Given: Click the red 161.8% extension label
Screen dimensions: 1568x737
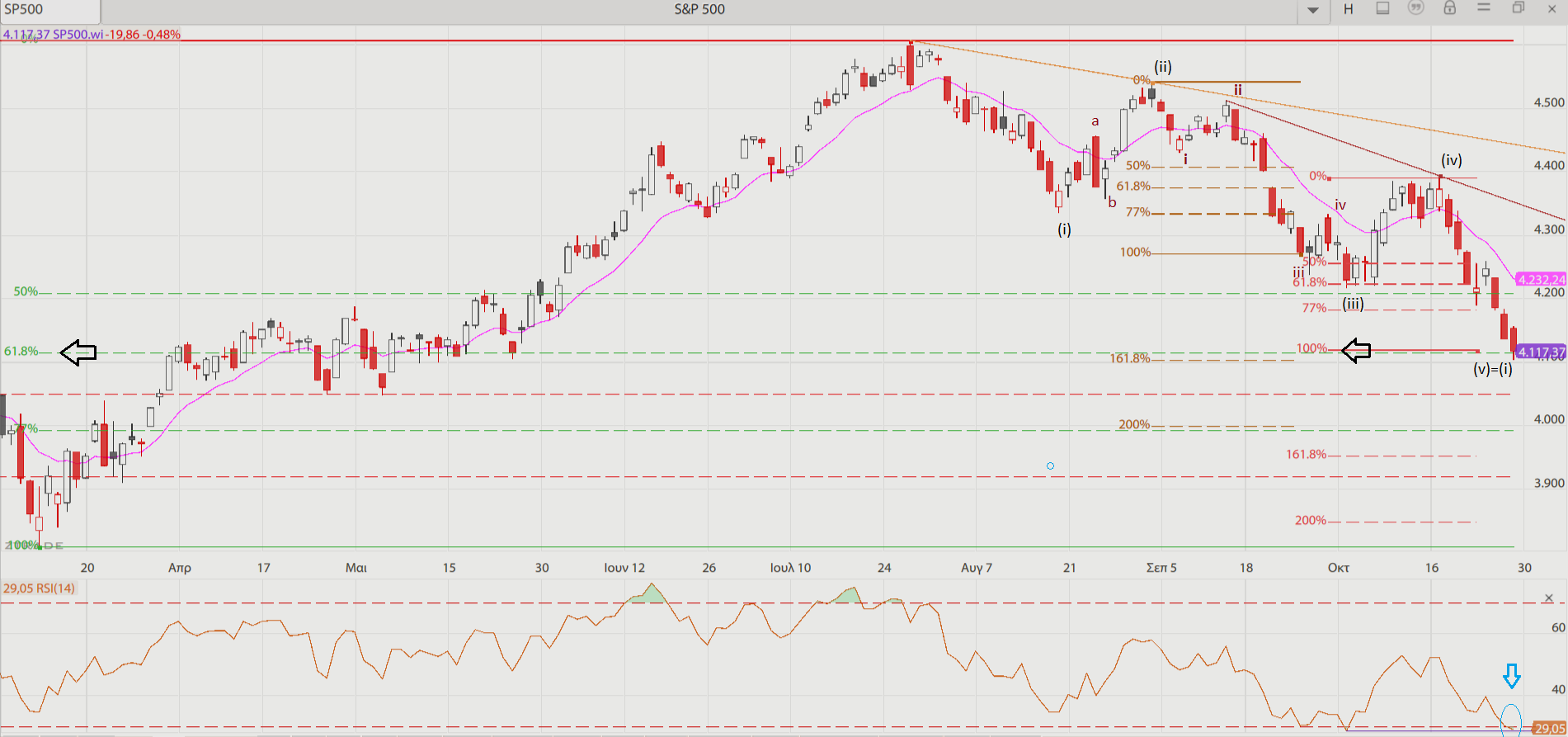Looking at the screenshot, I should (1307, 454).
